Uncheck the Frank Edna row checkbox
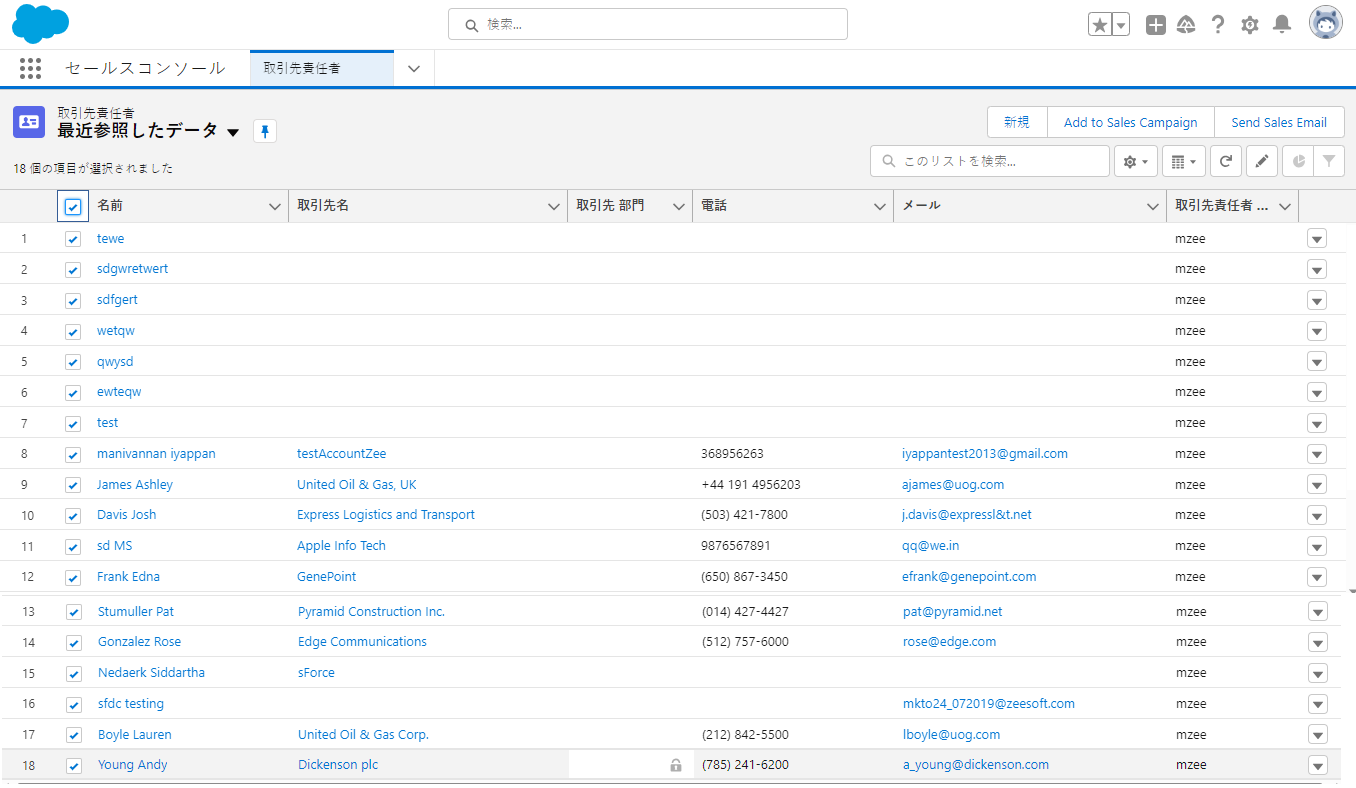The height and width of the screenshot is (788, 1356). pos(73,577)
